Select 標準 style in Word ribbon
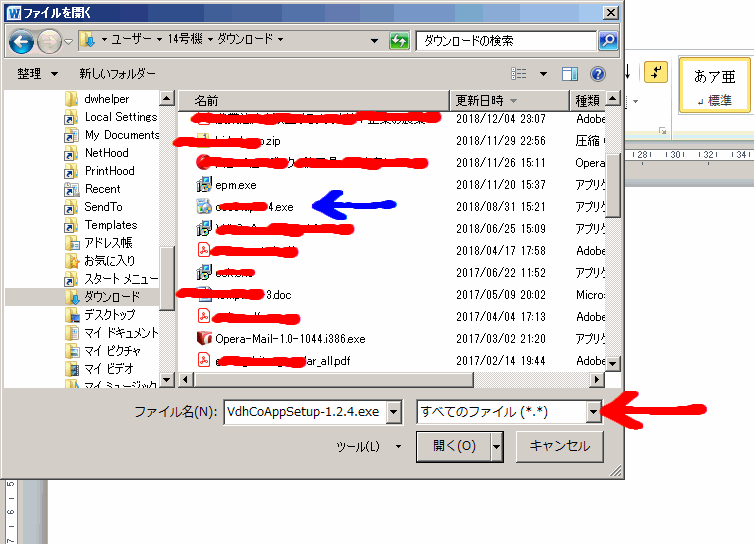The width and height of the screenshot is (754, 544). tap(715, 86)
